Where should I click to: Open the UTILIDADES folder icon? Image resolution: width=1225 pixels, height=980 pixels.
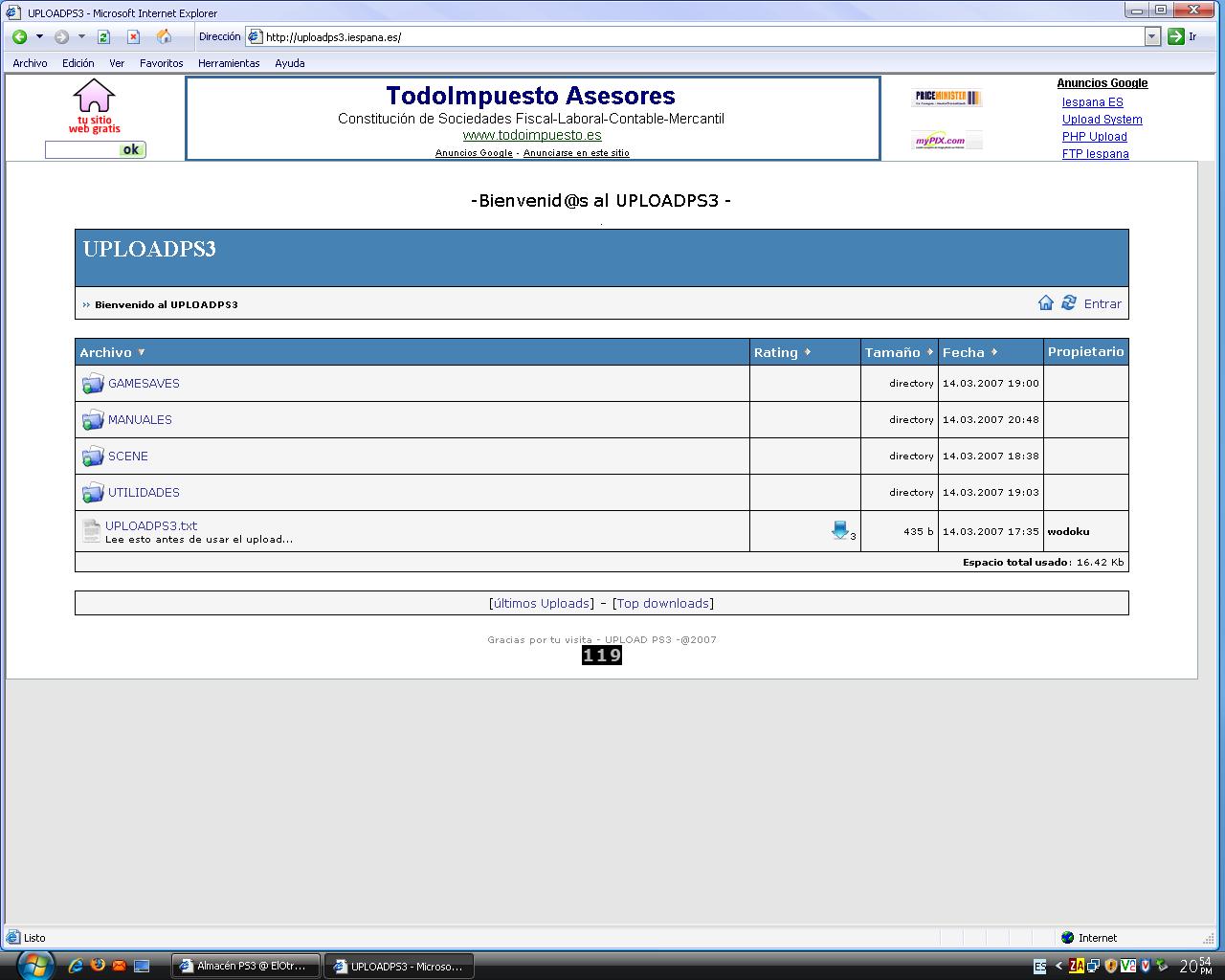93,493
